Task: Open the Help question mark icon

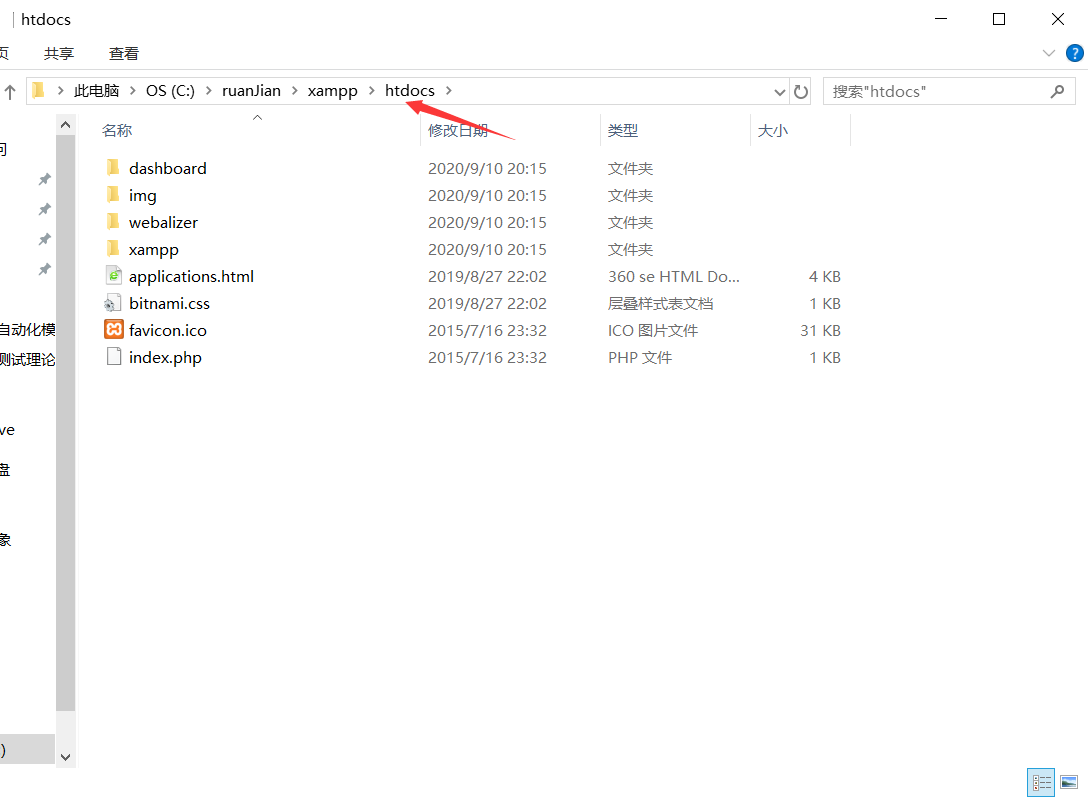Action: click(1074, 53)
